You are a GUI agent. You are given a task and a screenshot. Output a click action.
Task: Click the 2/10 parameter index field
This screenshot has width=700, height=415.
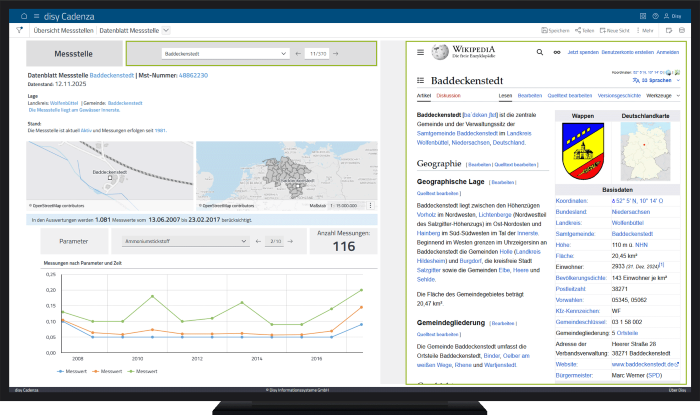coord(275,241)
